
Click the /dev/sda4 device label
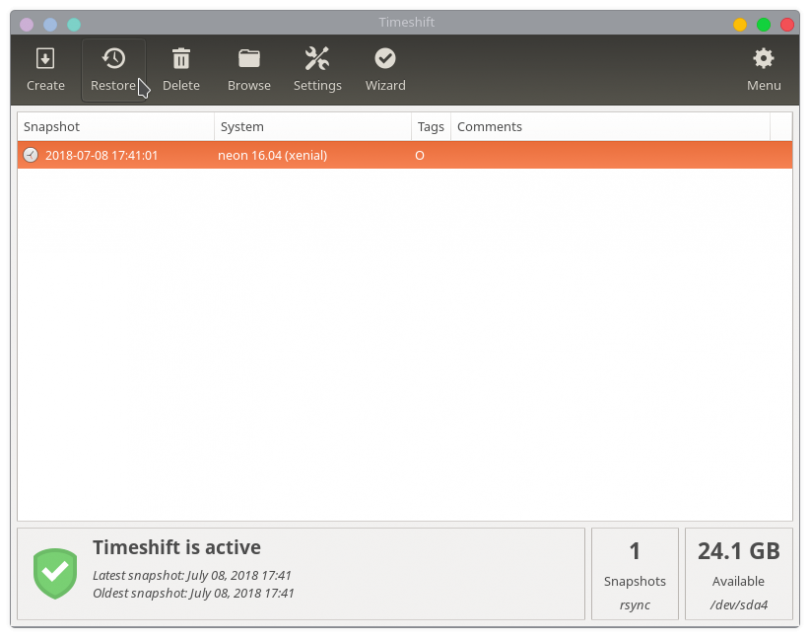click(x=738, y=604)
